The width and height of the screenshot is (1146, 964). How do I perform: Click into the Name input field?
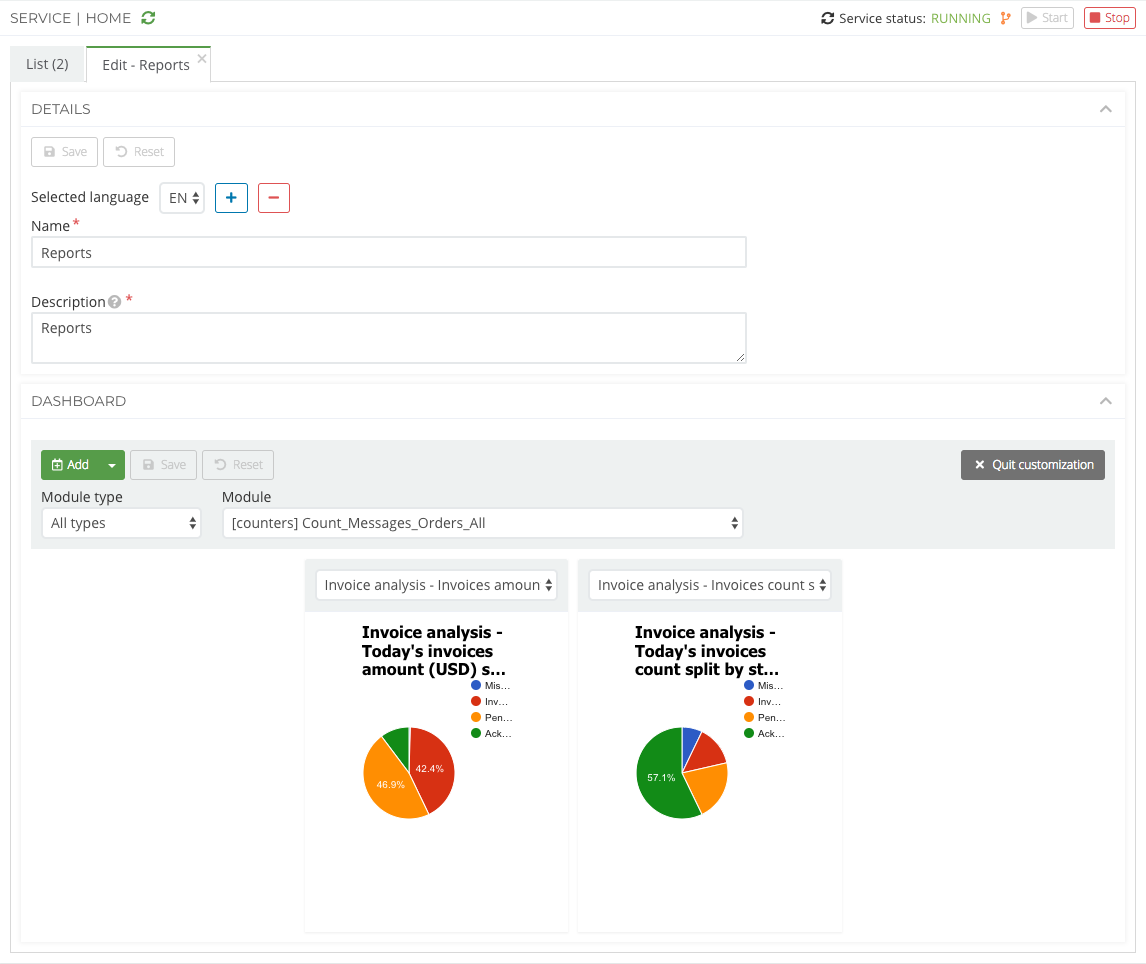388,253
